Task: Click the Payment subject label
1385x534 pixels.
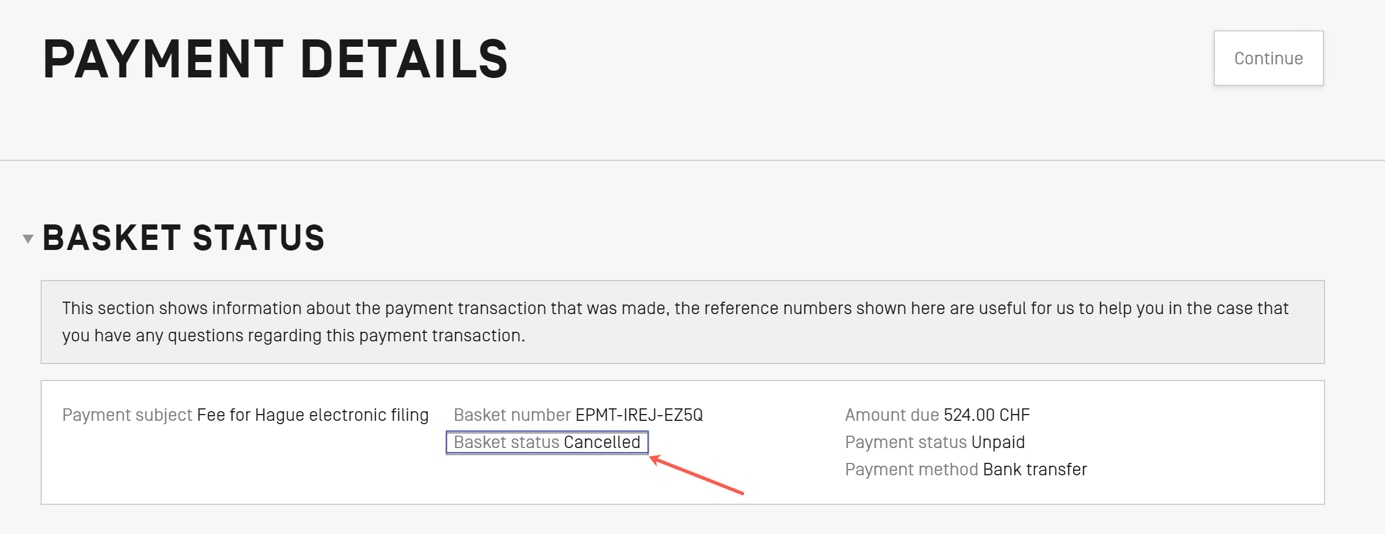Action: point(127,415)
